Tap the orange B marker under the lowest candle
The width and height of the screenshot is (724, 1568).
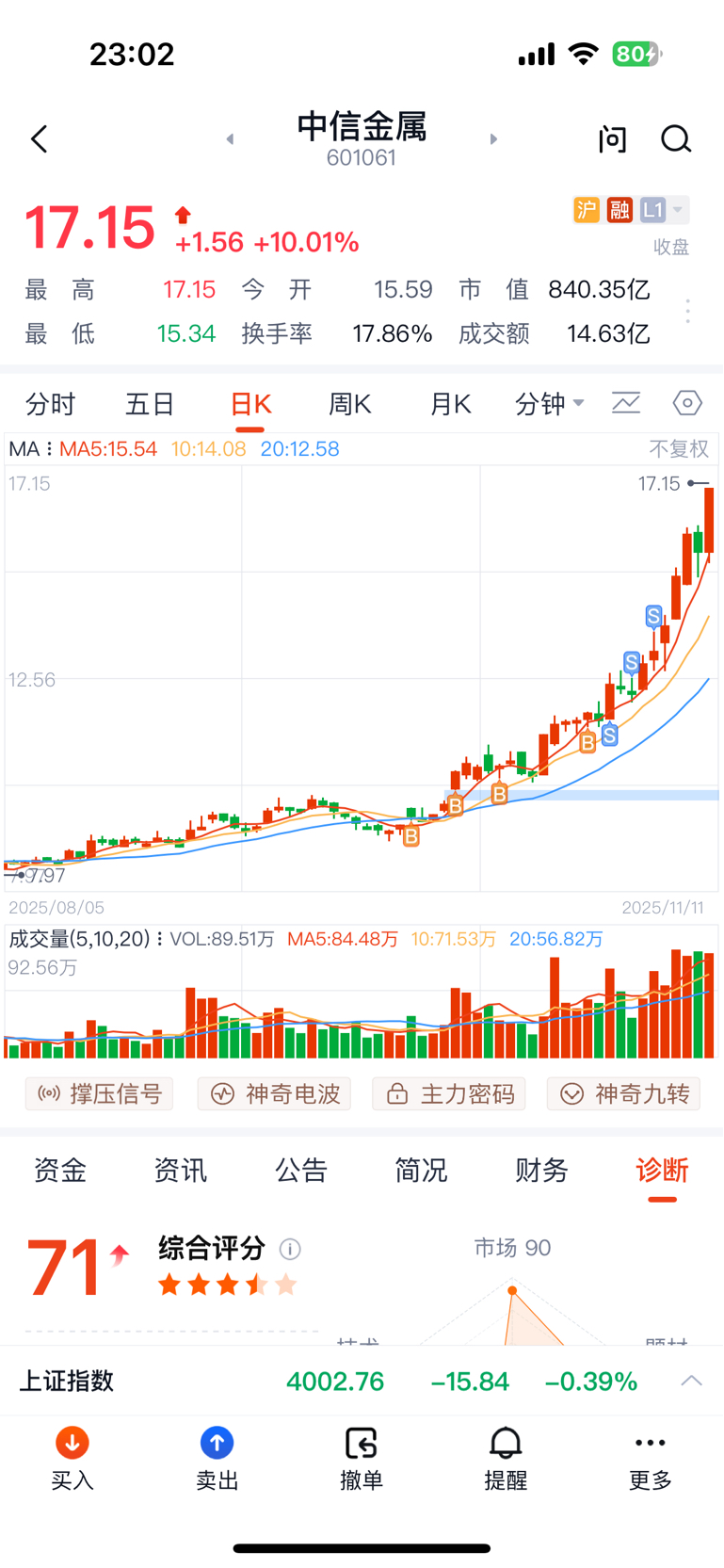pyautogui.click(x=411, y=835)
